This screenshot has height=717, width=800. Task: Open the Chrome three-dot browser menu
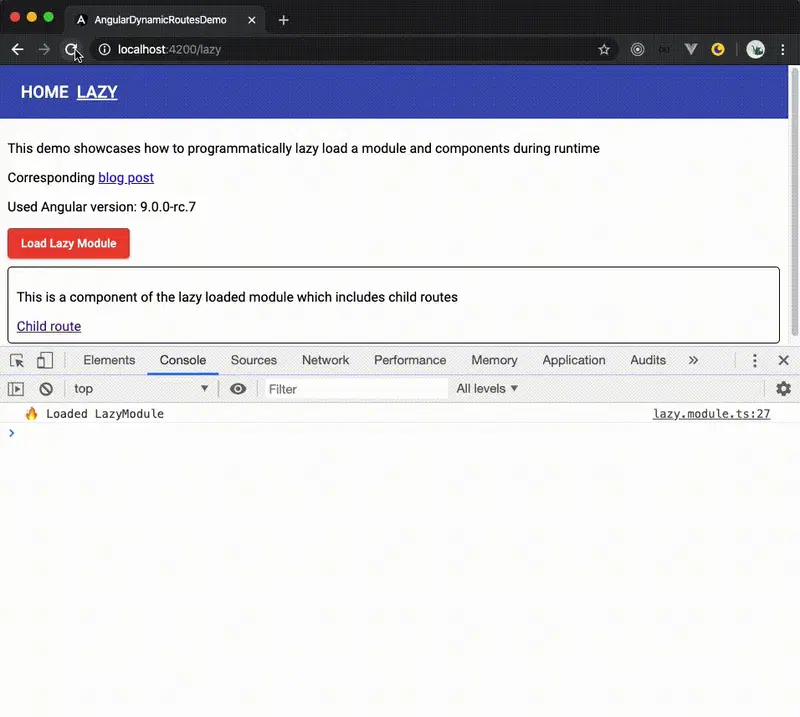(x=783, y=49)
